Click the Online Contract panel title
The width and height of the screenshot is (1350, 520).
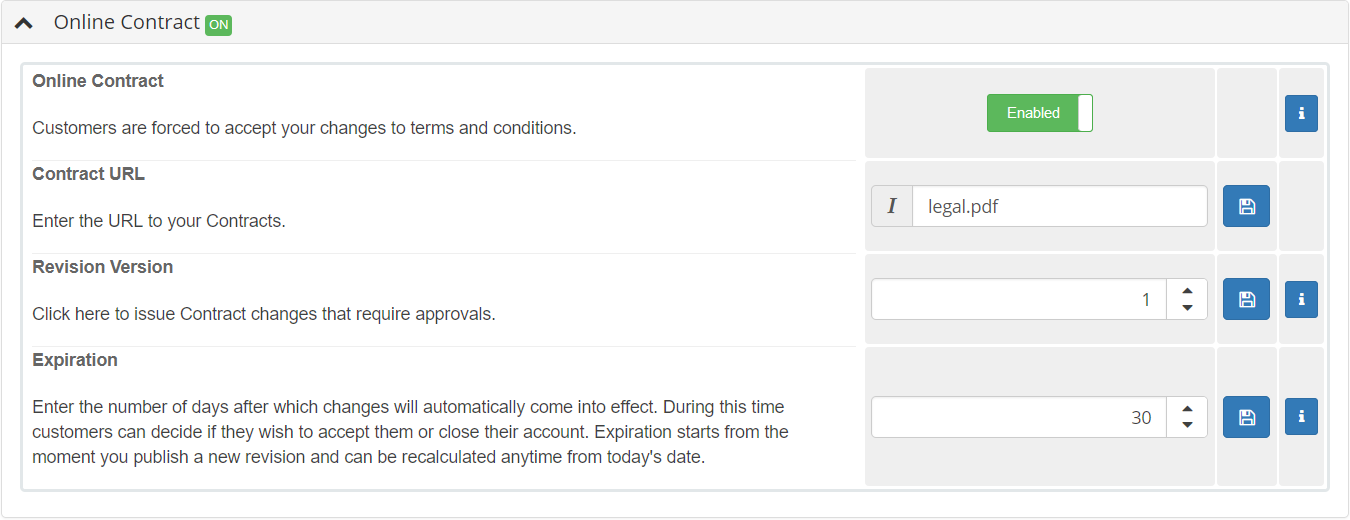[127, 22]
